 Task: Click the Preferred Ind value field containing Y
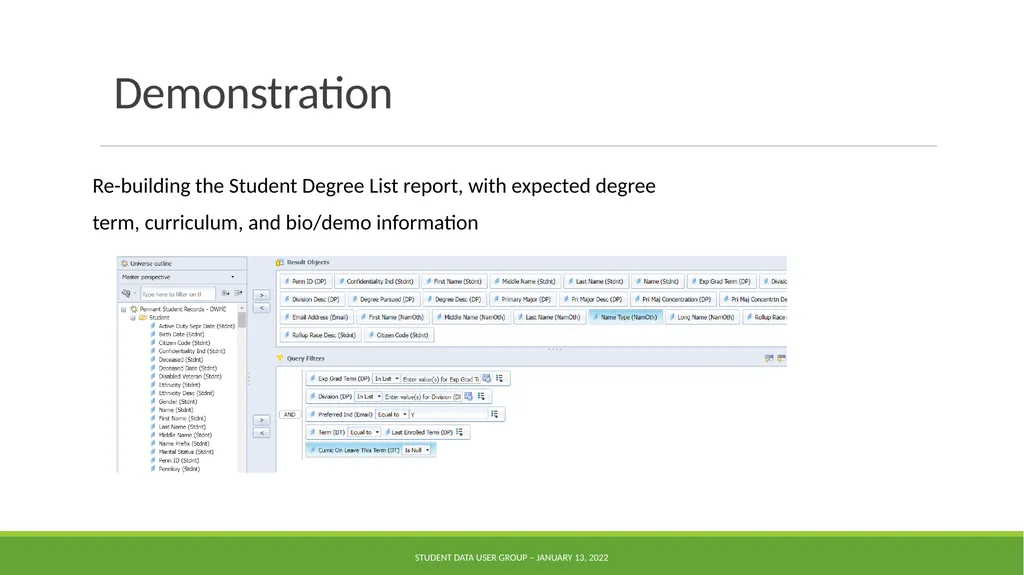449,414
